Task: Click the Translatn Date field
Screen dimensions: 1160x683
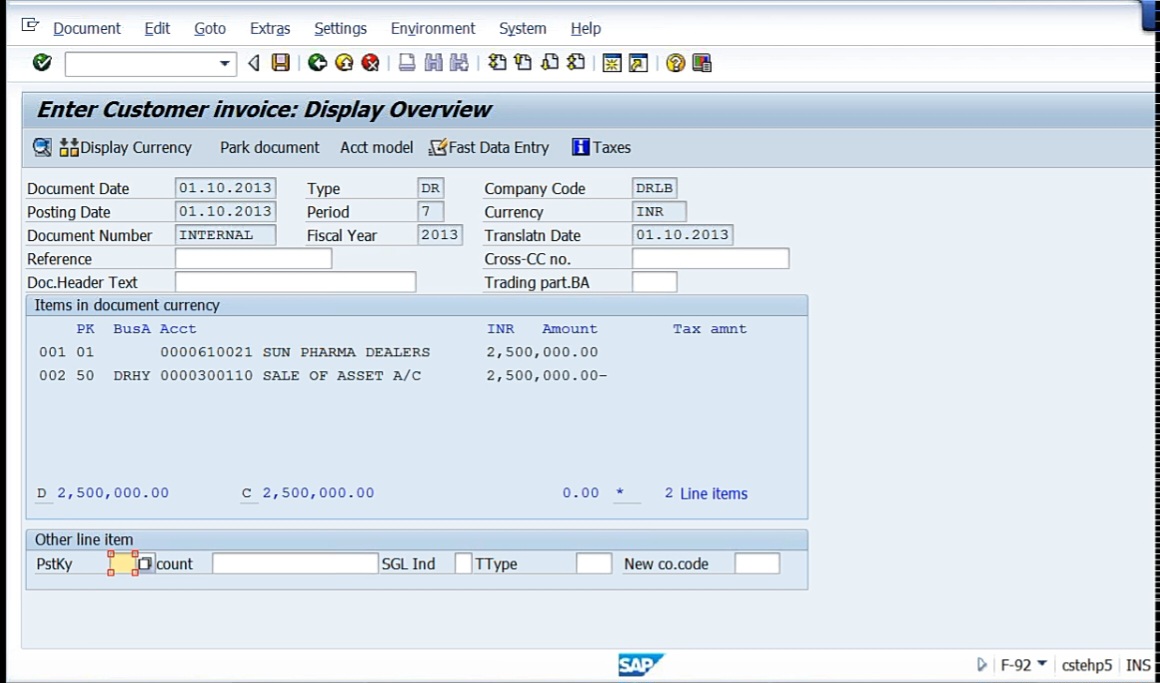Action: (683, 235)
